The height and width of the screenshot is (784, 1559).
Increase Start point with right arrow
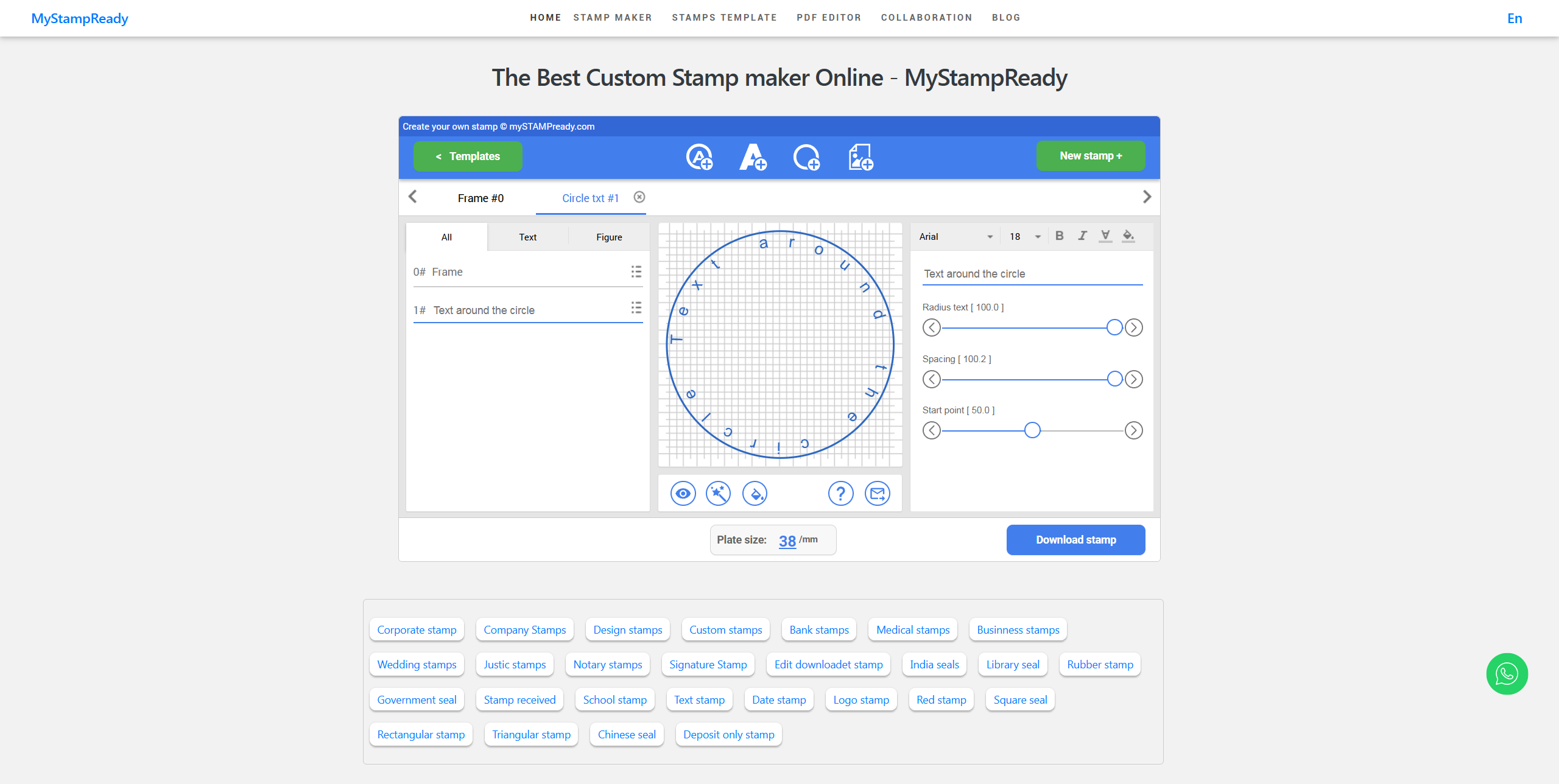click(x=1134, y=430)
